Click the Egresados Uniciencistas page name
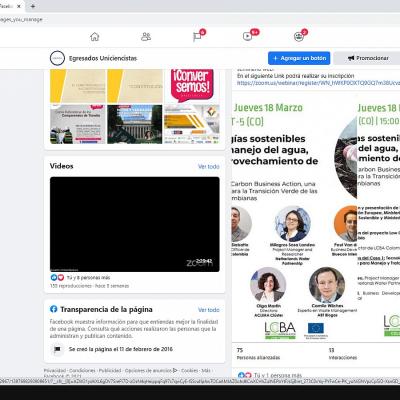Screen dimensions: 400x400 pyautogui.click(x=103, y=58)
